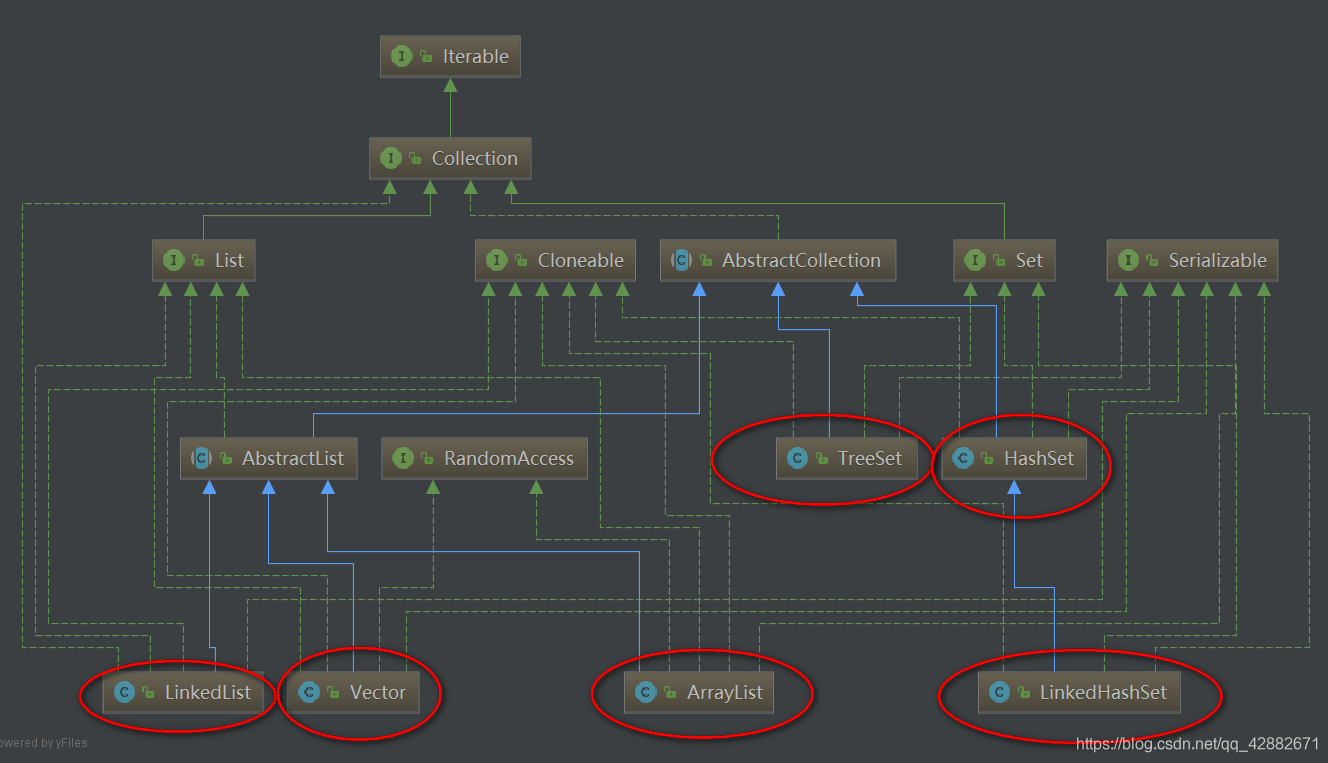Select the Vector class node

tap(352, 692)
